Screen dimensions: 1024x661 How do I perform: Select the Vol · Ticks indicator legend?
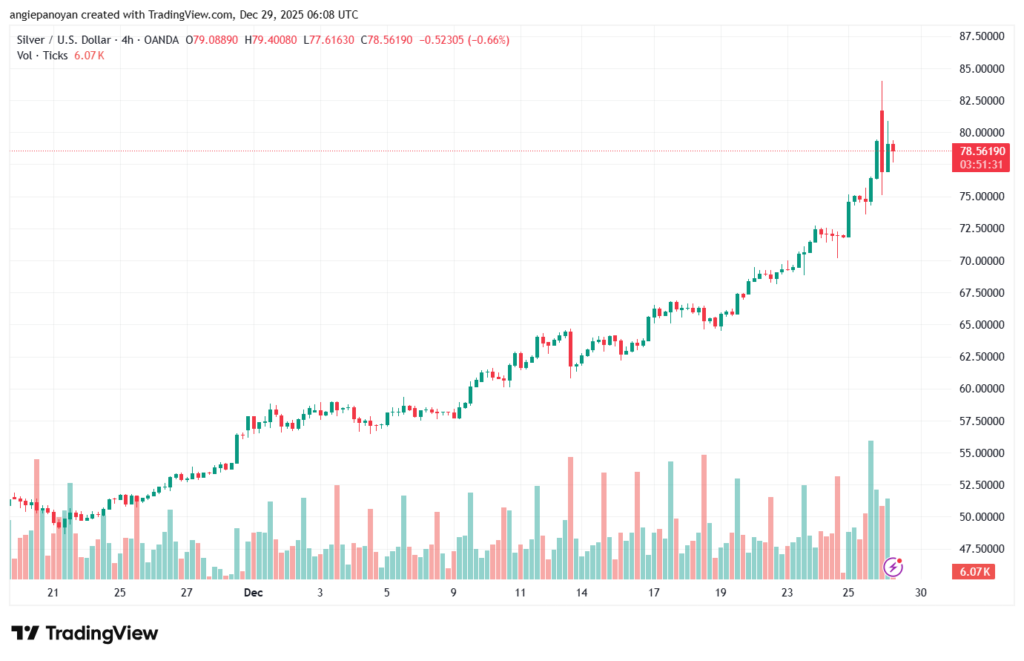pyautogui.click(x=42, y=55)
